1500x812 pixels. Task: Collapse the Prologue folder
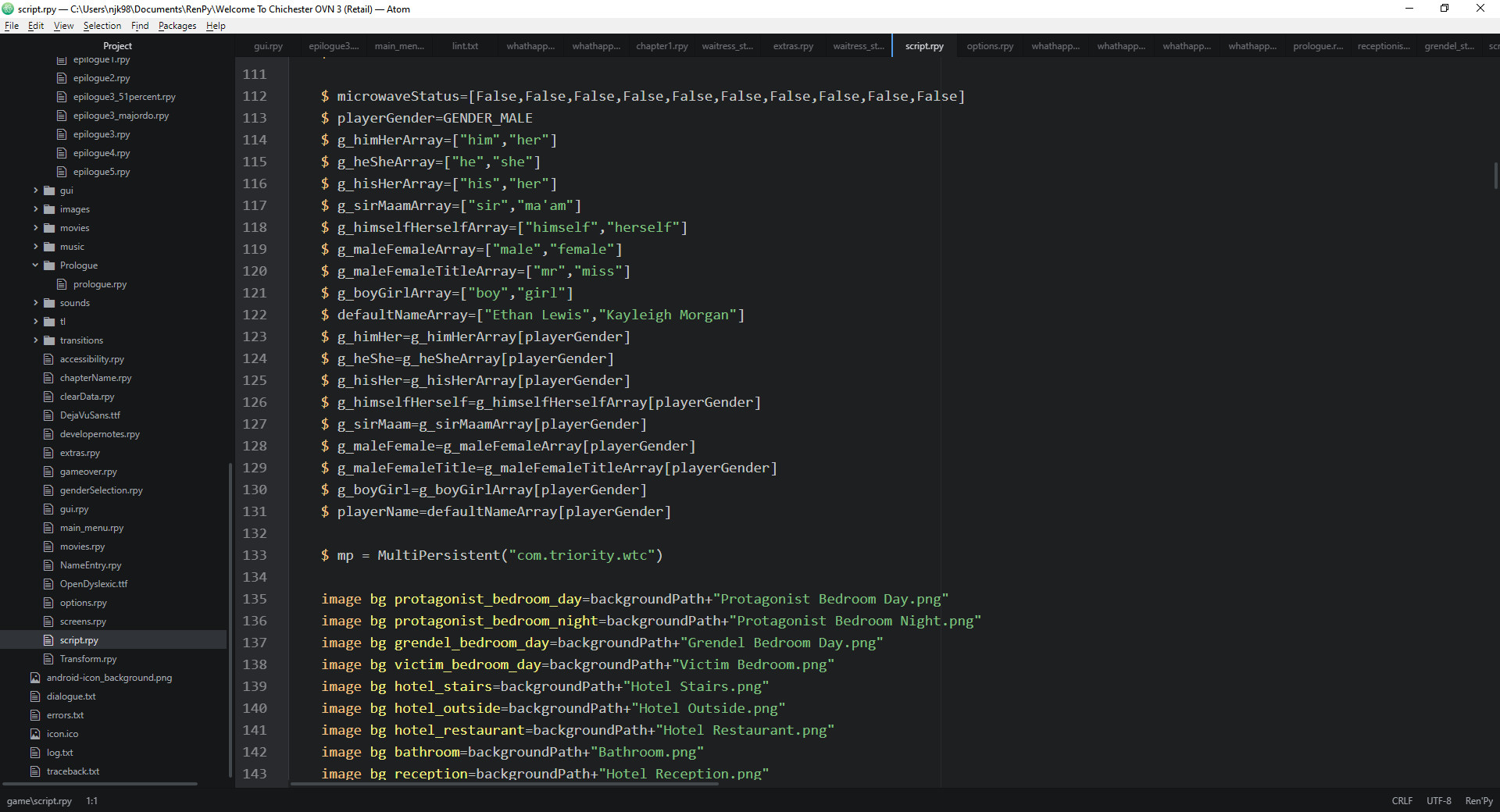(34, 265)
